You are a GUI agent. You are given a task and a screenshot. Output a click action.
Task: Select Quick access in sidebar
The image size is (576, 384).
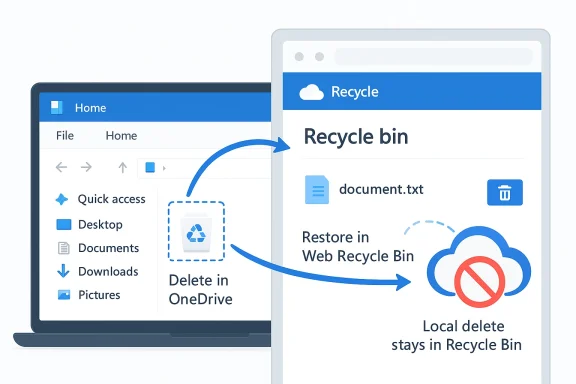(x=112, y=199)
